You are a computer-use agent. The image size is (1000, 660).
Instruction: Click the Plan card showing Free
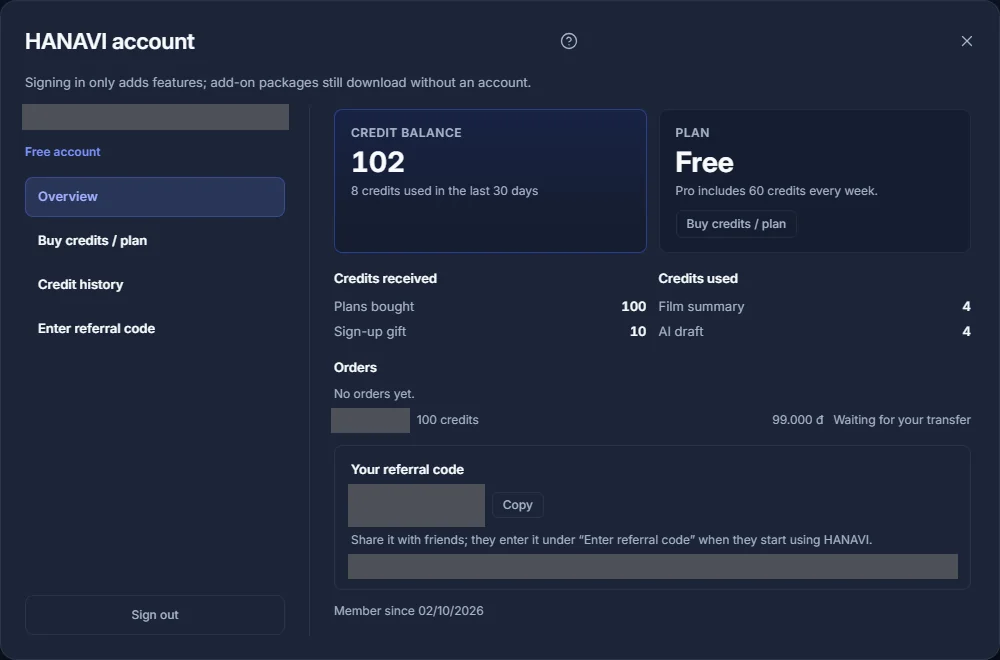pos(814,181)
